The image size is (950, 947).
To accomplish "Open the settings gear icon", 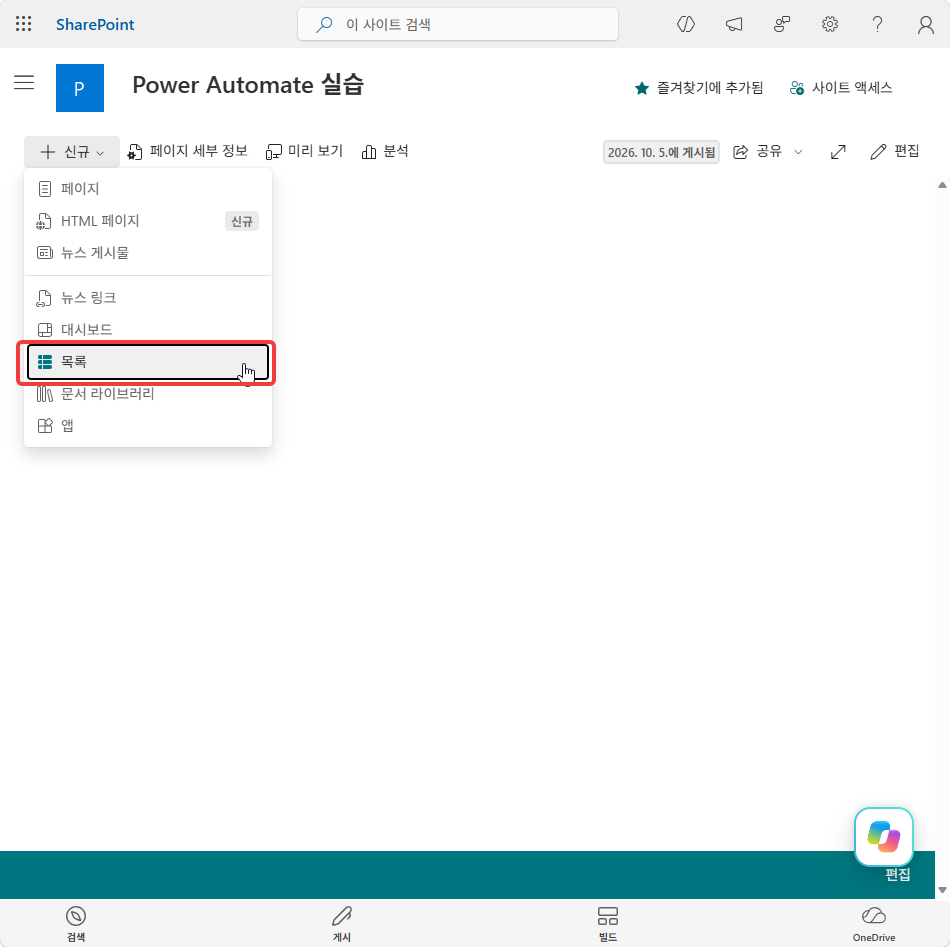I will point(829,24).
